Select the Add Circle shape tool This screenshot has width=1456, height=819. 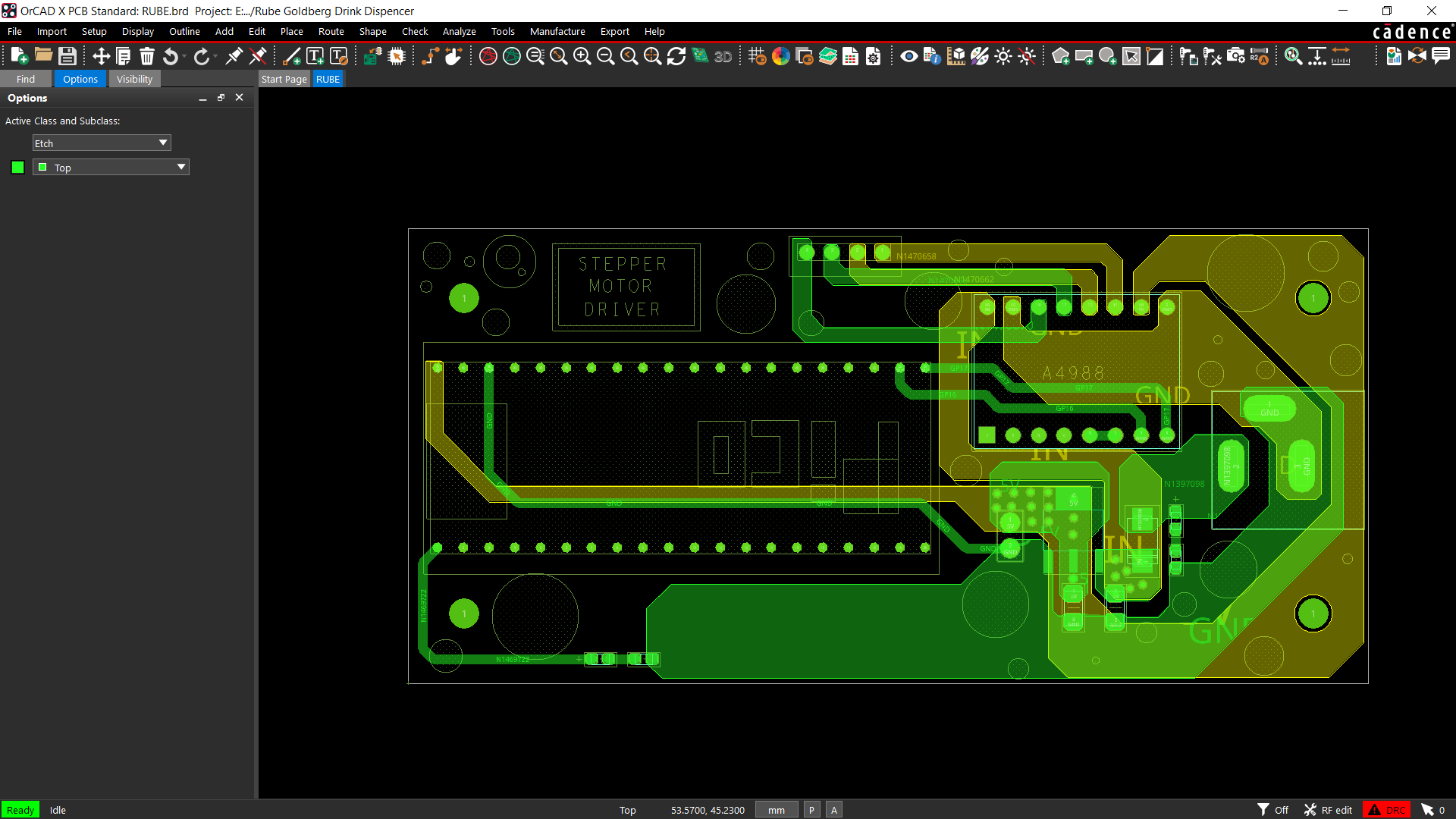pos(1108,56)
